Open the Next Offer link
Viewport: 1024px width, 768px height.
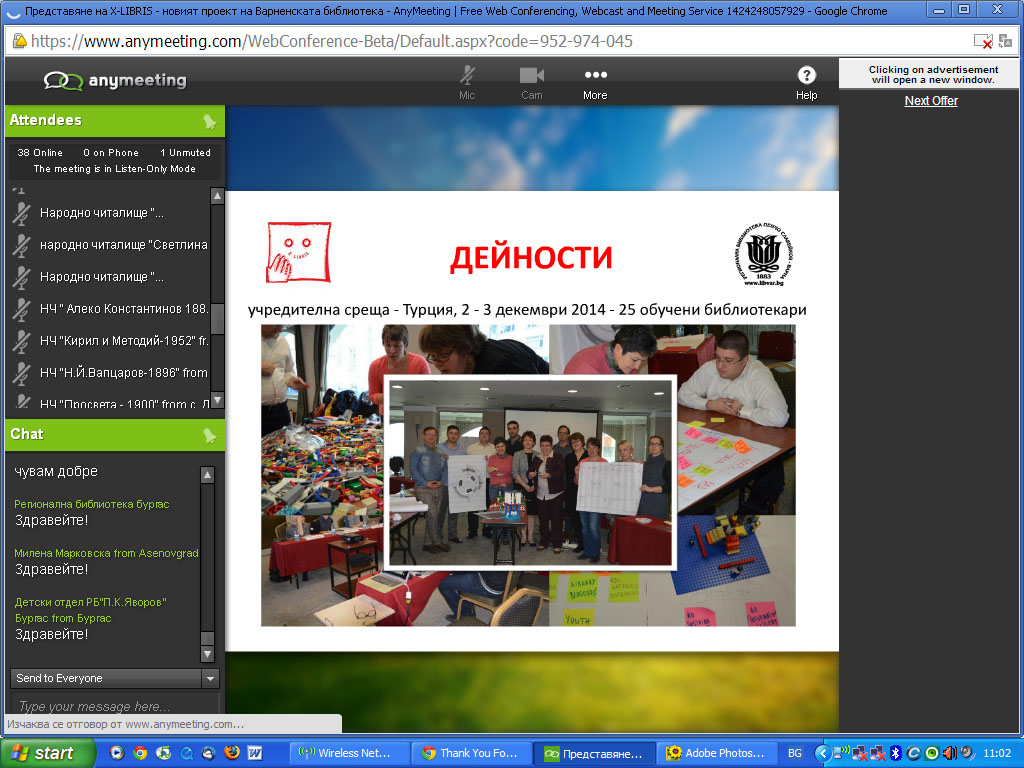coord(931,101)
